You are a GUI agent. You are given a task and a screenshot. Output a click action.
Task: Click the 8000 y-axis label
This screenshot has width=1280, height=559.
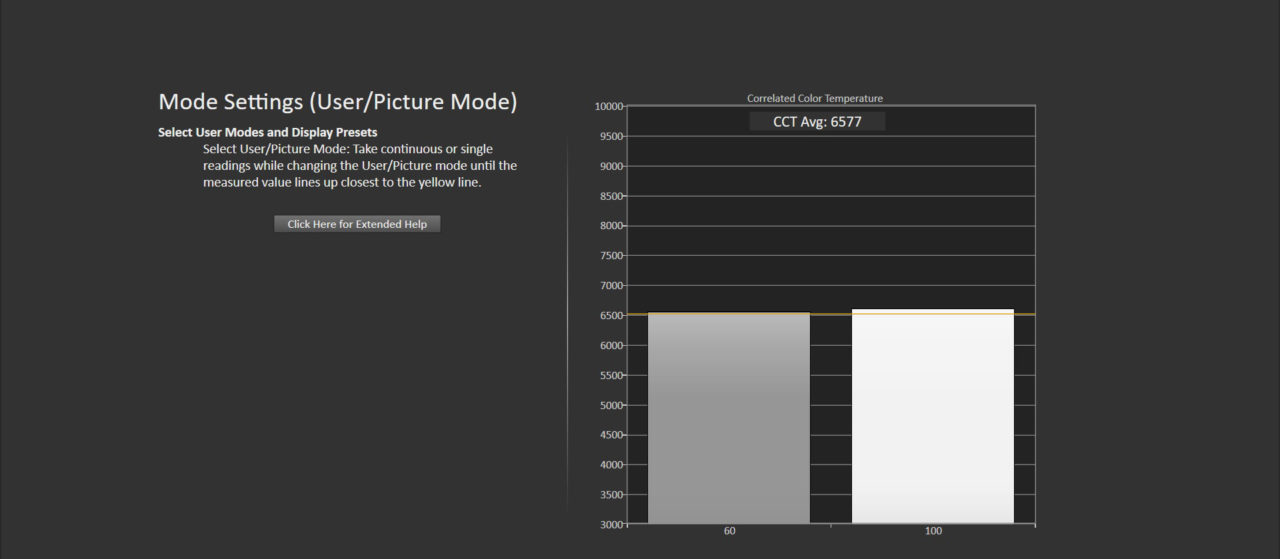click(611, 226)
